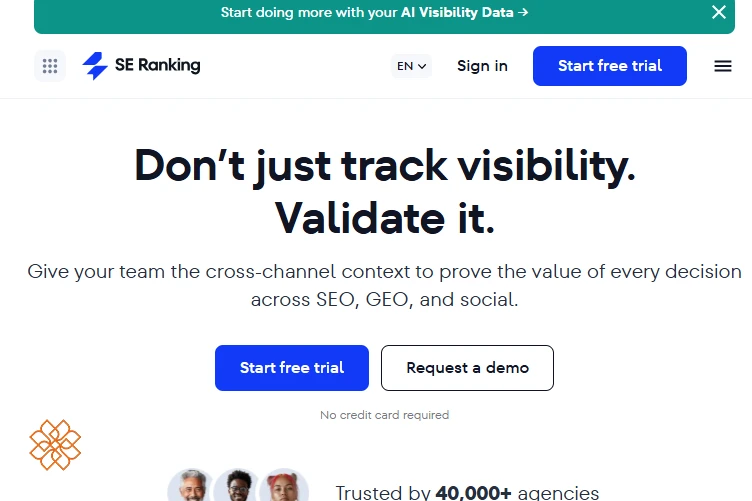Dismiss the AI Visibility banner
This screenshot has height=501, width=752.
(718, 12)
